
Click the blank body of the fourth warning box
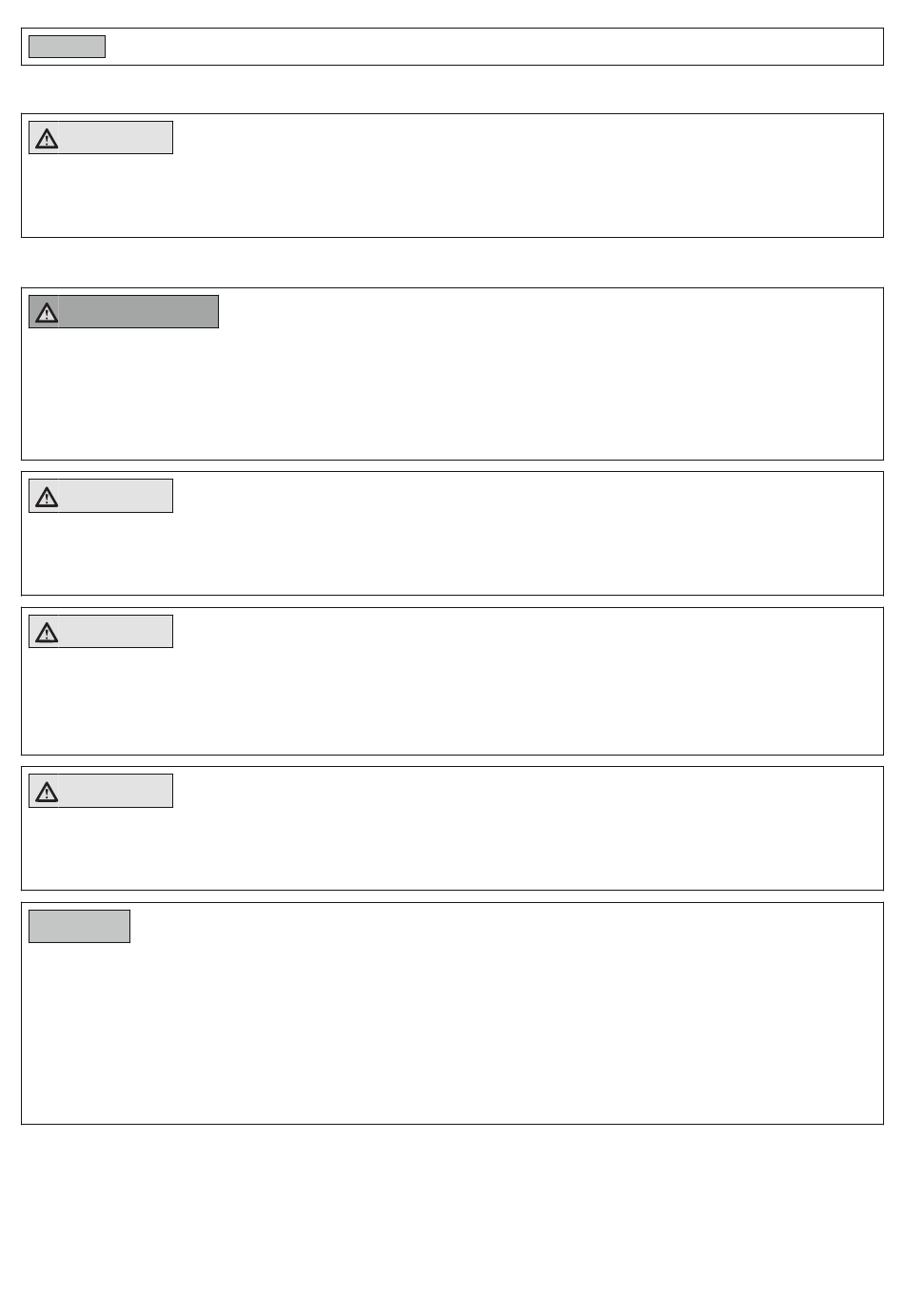[x=452, y=701]
